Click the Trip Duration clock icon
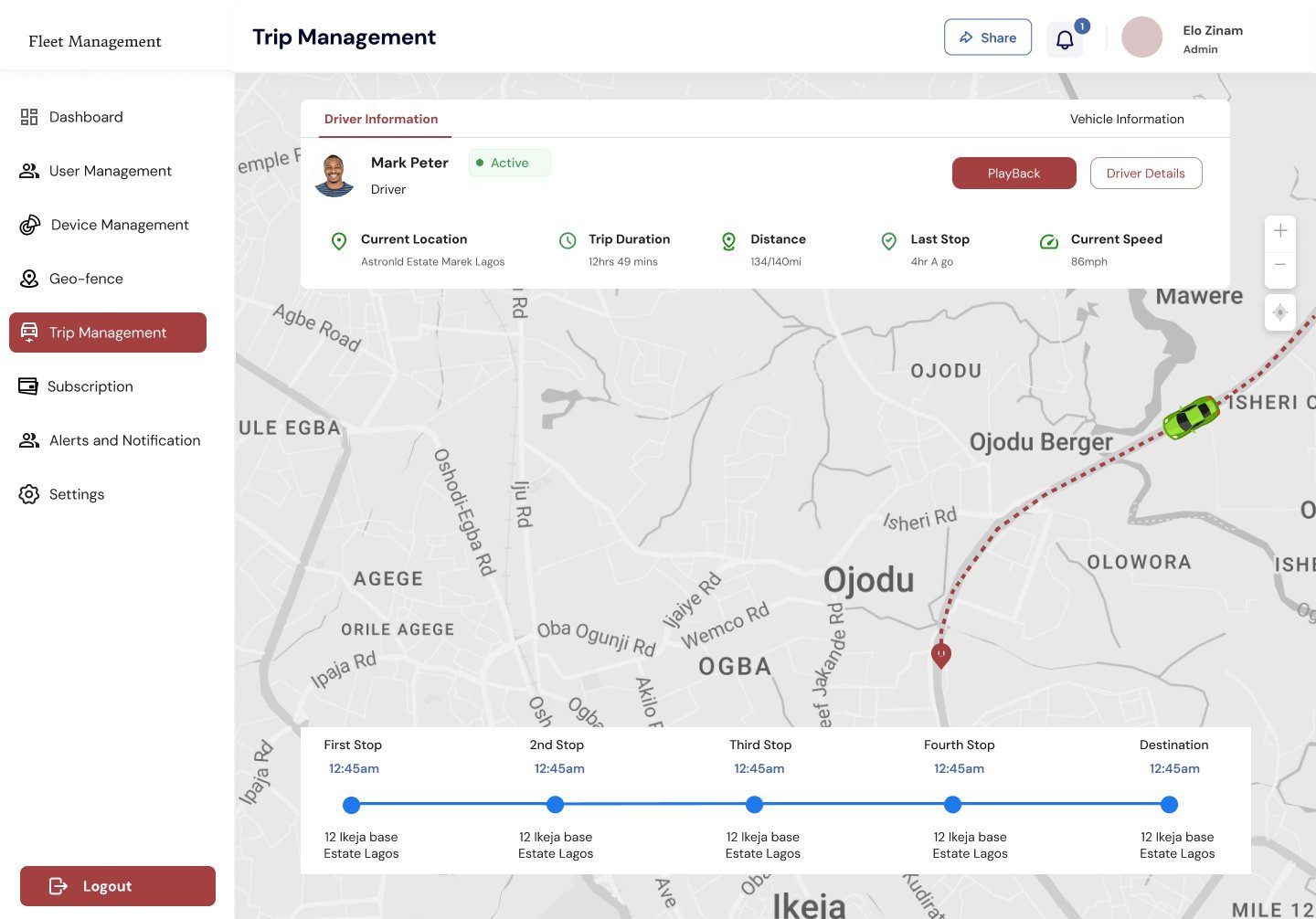The image size is (1316, 919). point(568,240)
